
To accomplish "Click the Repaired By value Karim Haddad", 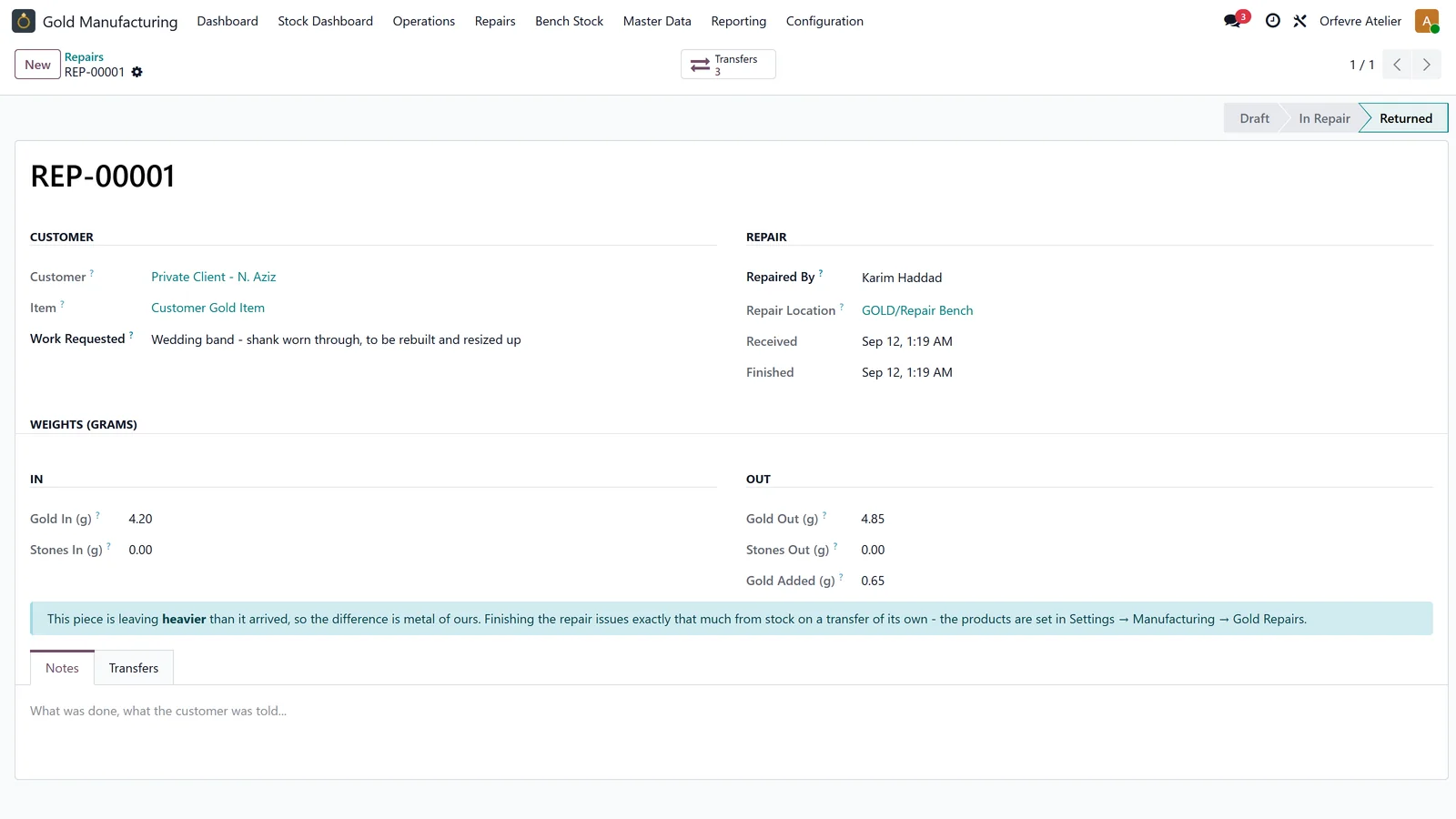I will point(902,278).
